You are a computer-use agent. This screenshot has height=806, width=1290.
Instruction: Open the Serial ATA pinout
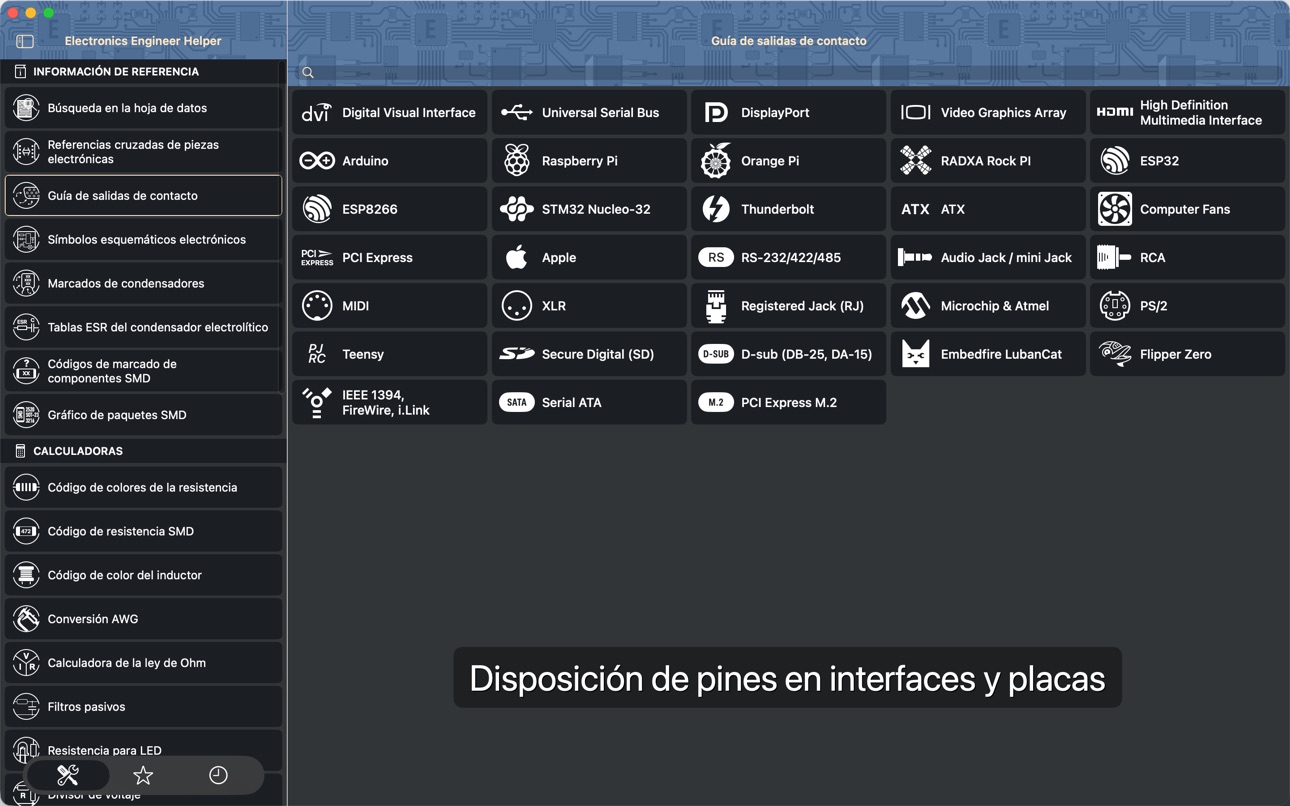[589, 402]
